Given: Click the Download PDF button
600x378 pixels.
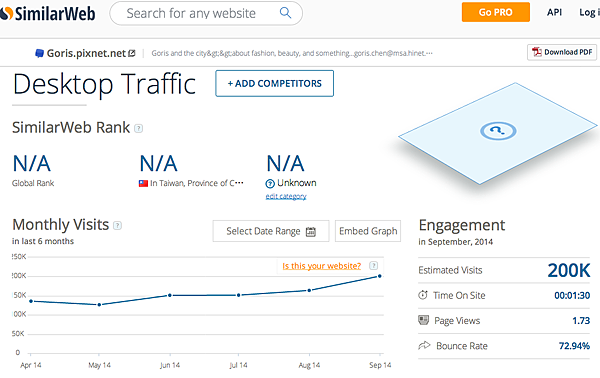Looking at the screenshot, I should pyautogui.click(x=562, y=52).
